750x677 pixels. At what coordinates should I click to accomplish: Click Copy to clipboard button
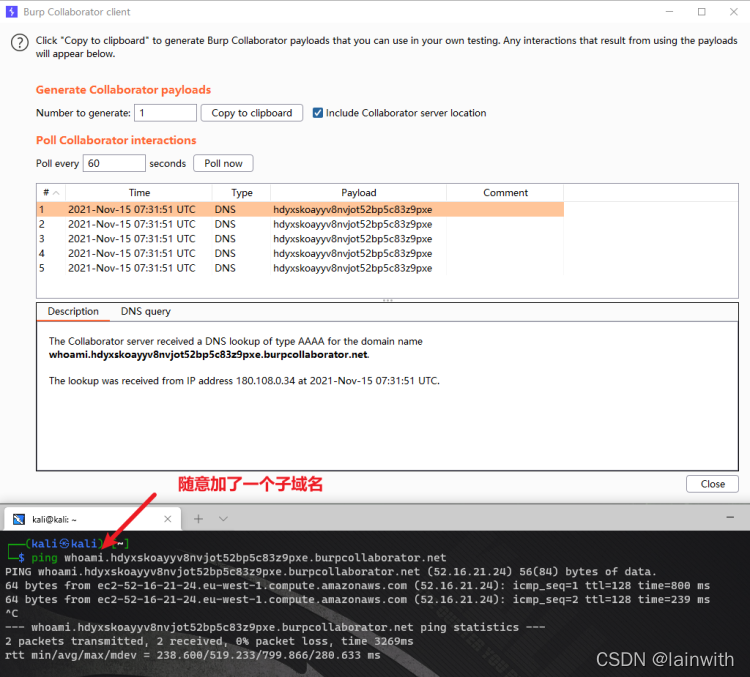click(x=252, y=113)
